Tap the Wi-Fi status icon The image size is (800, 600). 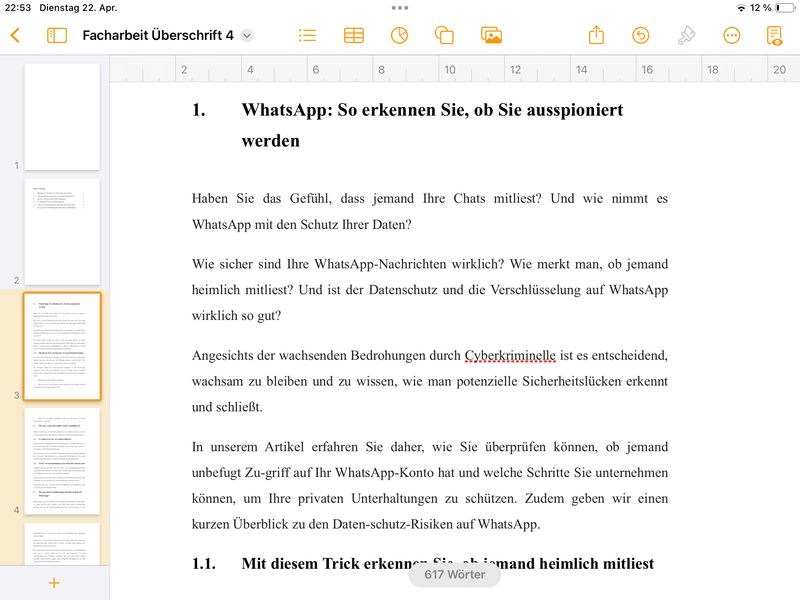click(741, 8)
